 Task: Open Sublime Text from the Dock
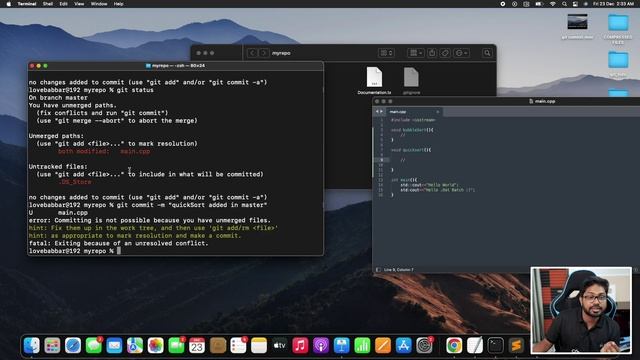tap(516, 345)
